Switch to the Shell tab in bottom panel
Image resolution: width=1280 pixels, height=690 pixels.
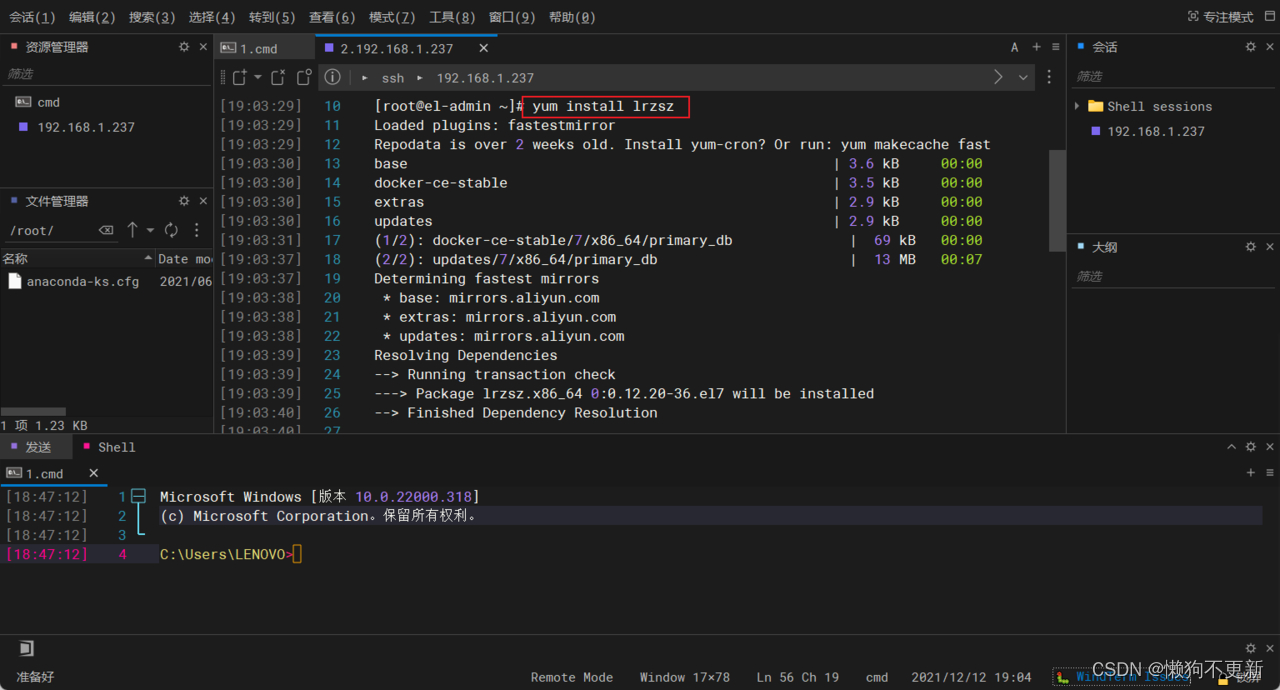click(x=109, y=447)
